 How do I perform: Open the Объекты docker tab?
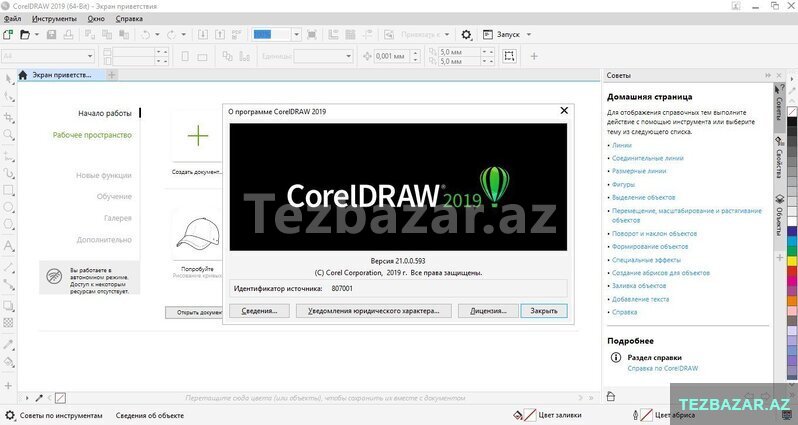(779, 215)
